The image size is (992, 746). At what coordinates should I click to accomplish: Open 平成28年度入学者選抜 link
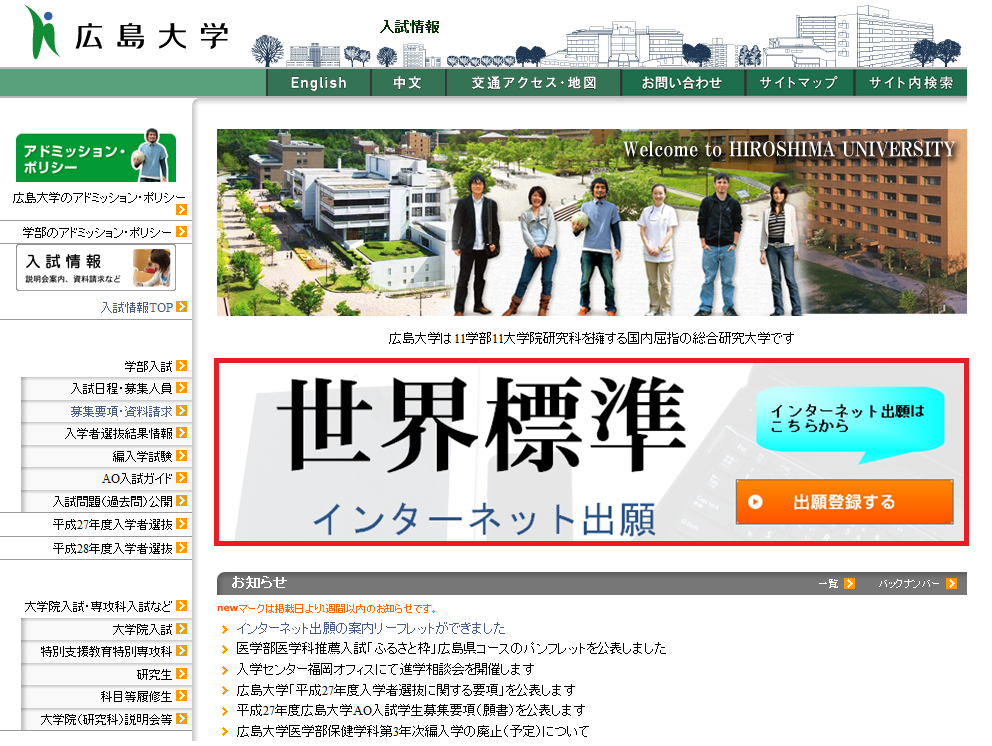tap(113, 549)
